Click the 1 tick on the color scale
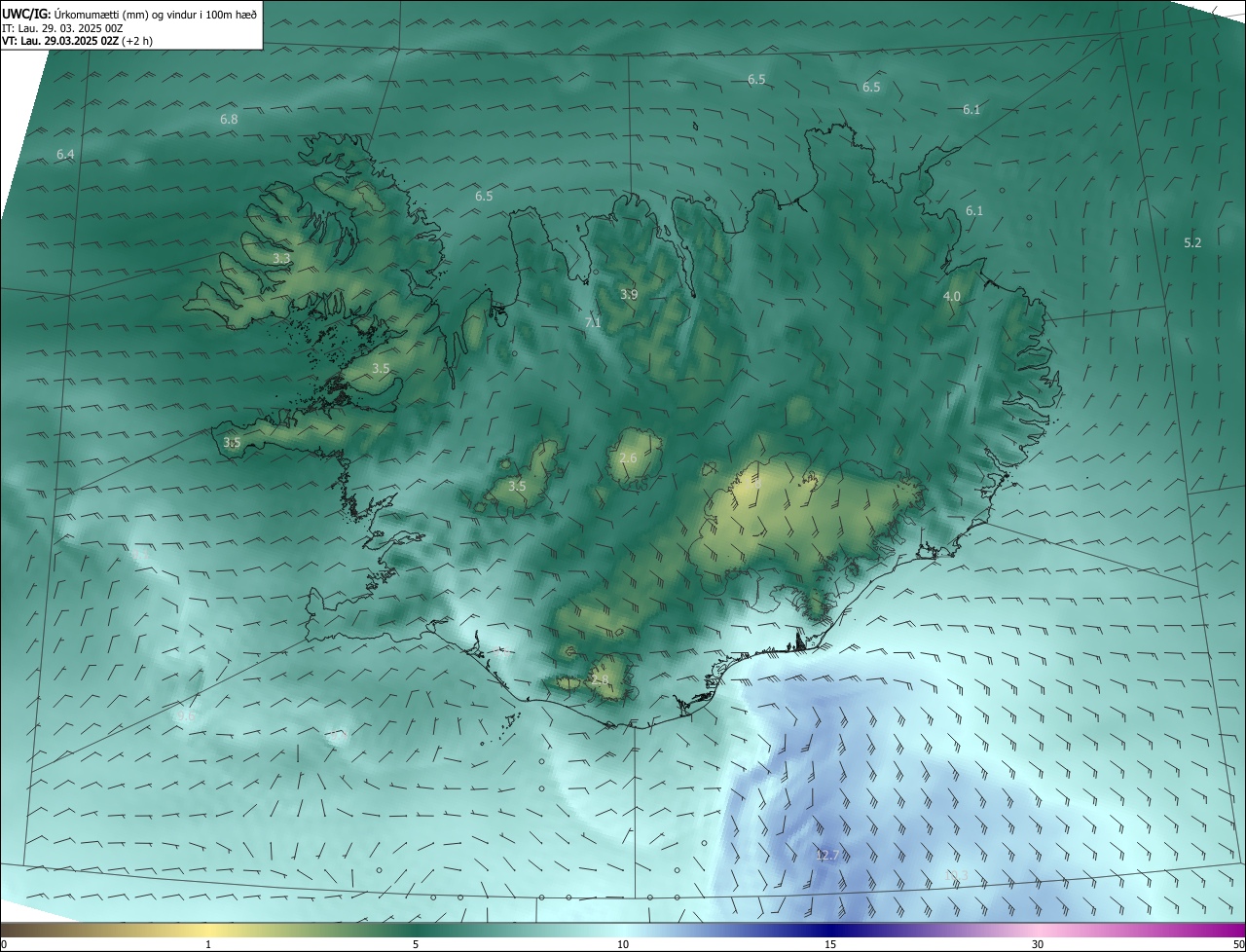The width and height of the screenshot is (1246, 952). (208, 944)
